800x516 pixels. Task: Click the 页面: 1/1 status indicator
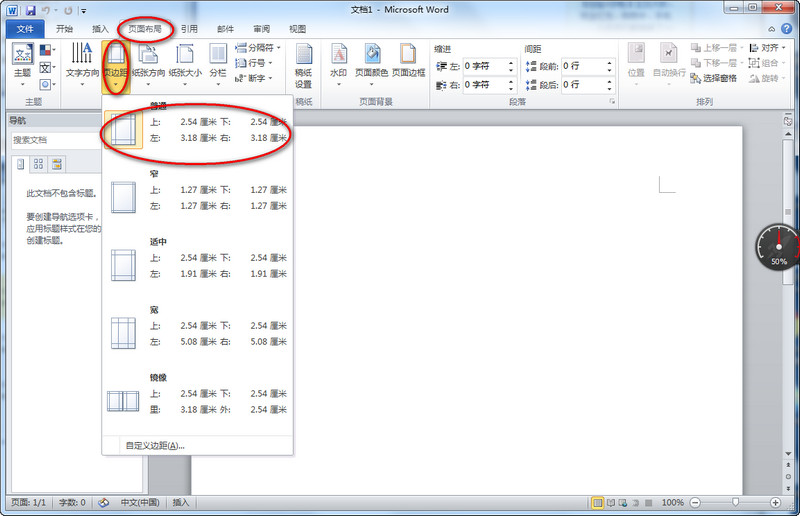[29, 503]
